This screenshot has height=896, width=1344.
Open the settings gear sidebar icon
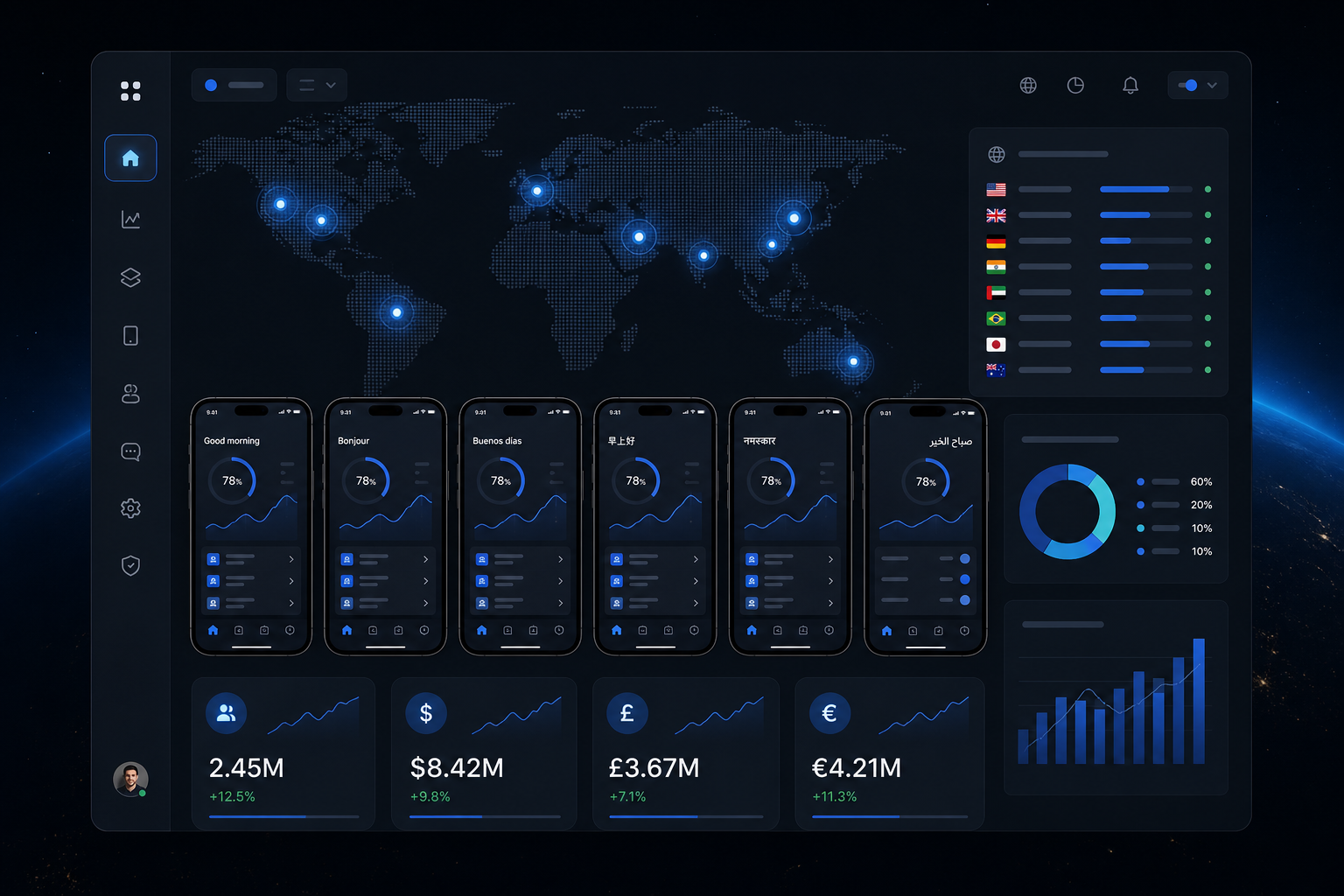(x=130, y=508)
